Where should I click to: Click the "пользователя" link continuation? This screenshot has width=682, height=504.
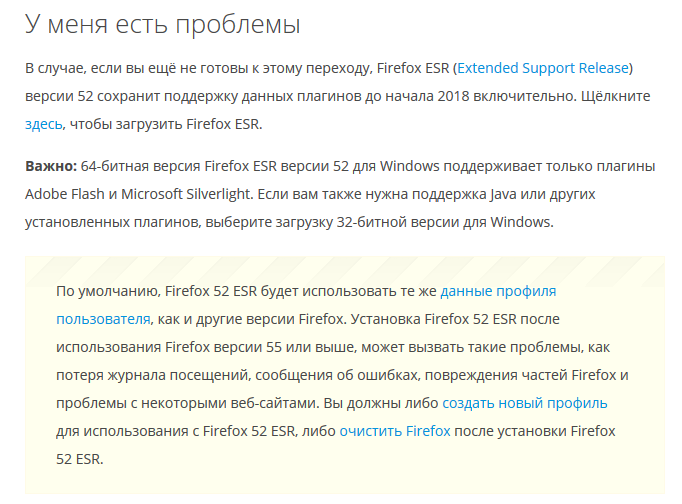pos(103,319)
